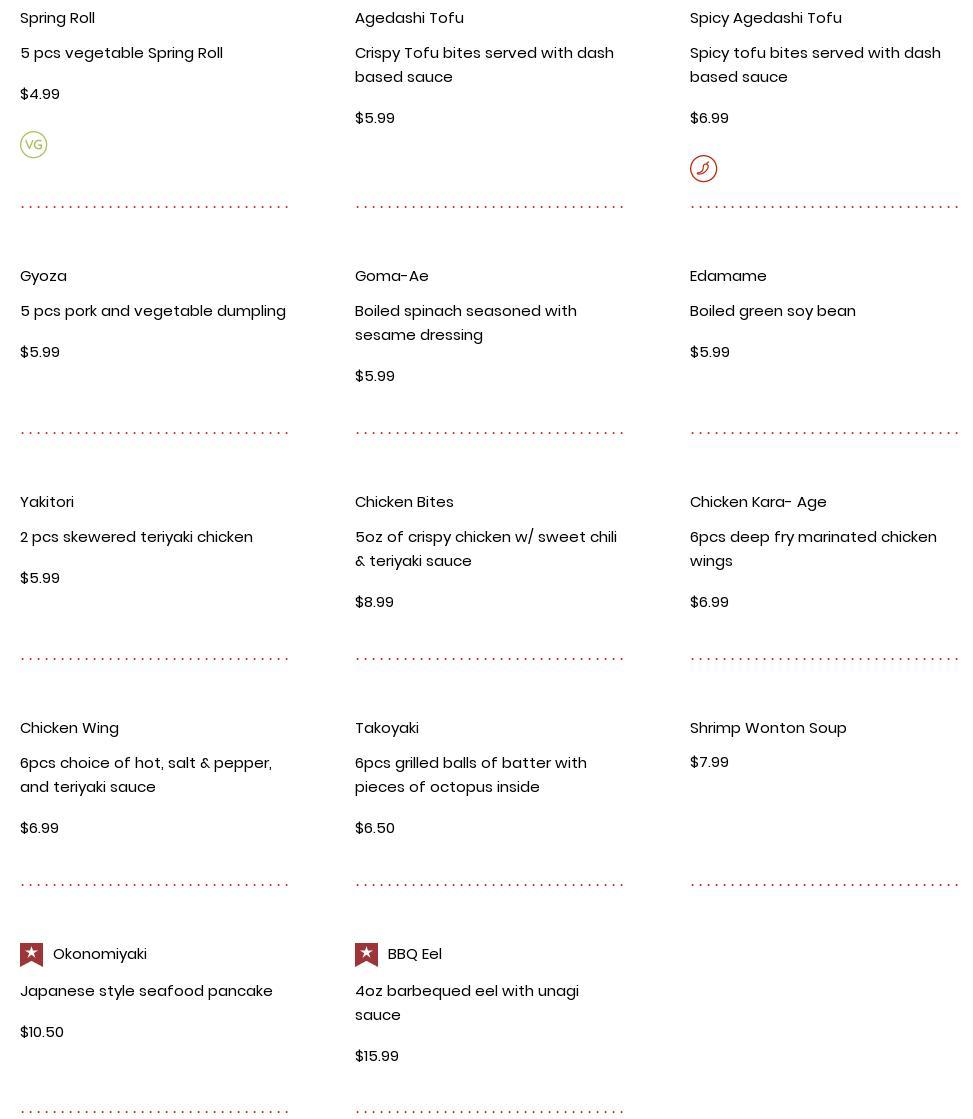The image size is (973, 1119).
Task: Click the $15.99 price of BBQ Eel
Action: 376,1056
